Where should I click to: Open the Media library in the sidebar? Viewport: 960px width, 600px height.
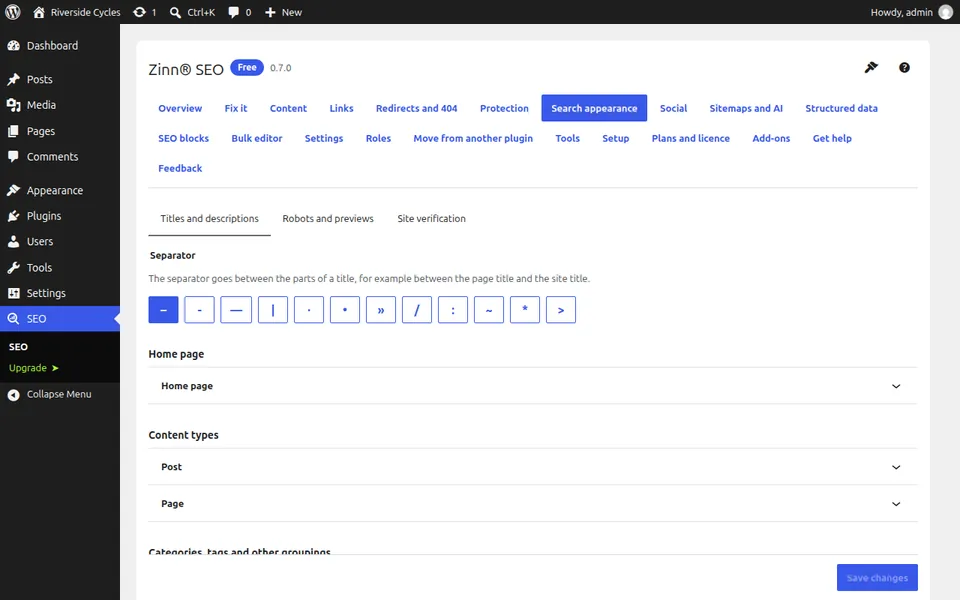(60, 105)
